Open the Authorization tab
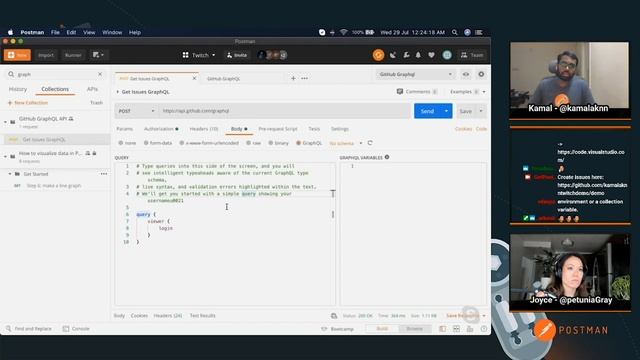Viewport: 640px width, 360px height. click(x=161, y=129)
